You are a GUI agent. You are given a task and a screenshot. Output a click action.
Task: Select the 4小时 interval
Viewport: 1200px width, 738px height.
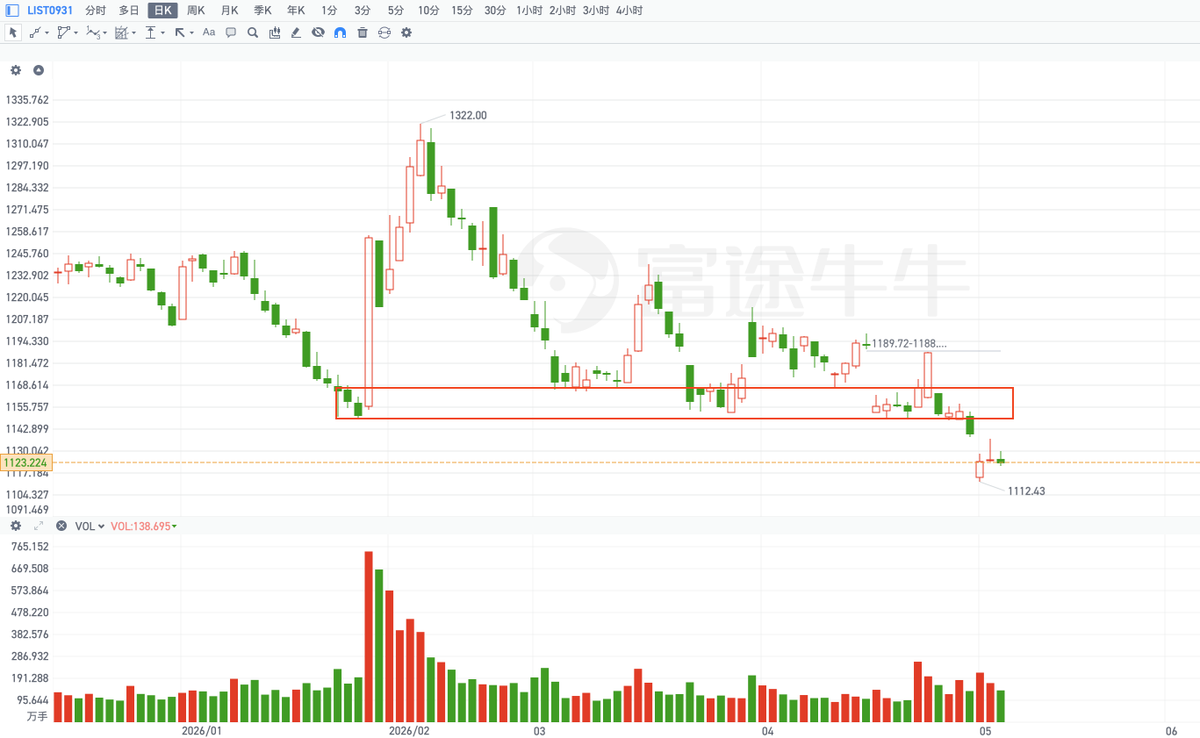click(x=629, y=10)
